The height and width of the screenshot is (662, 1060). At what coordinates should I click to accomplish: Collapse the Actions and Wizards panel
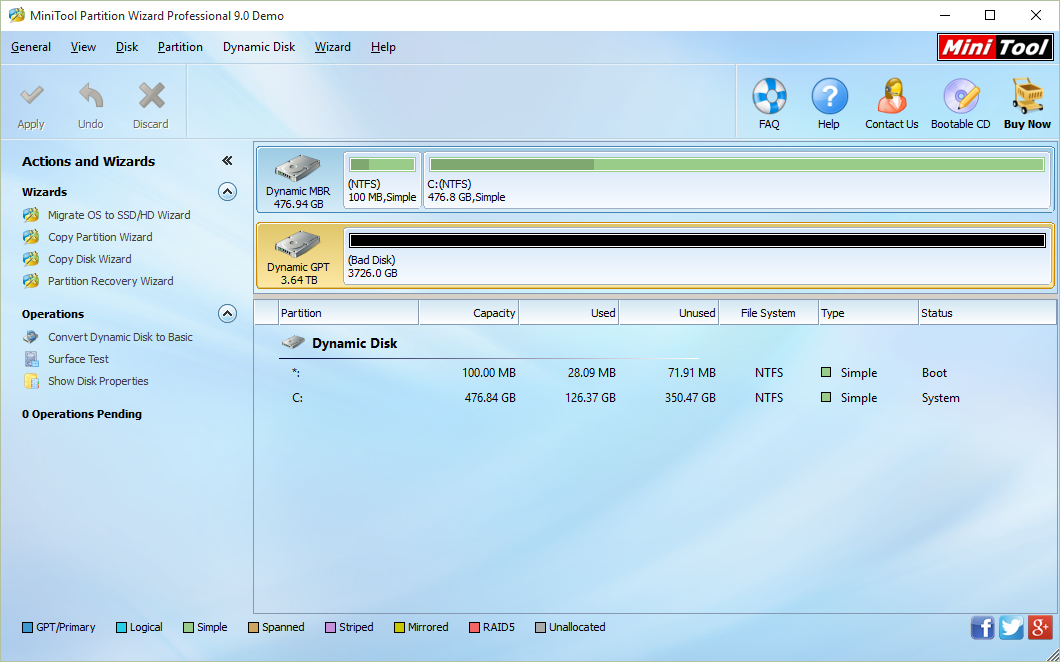tap(227, 161)
